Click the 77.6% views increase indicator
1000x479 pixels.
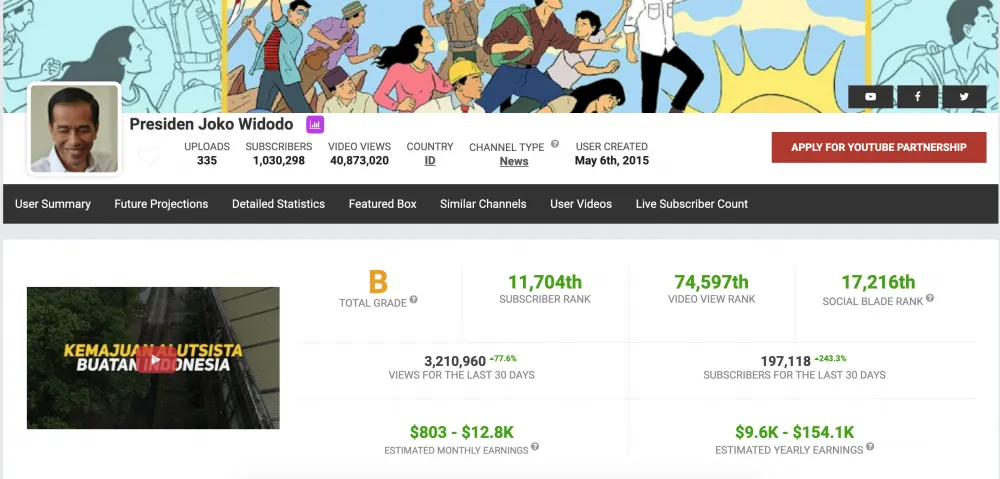pyautogui.click(x=503, y=358)
